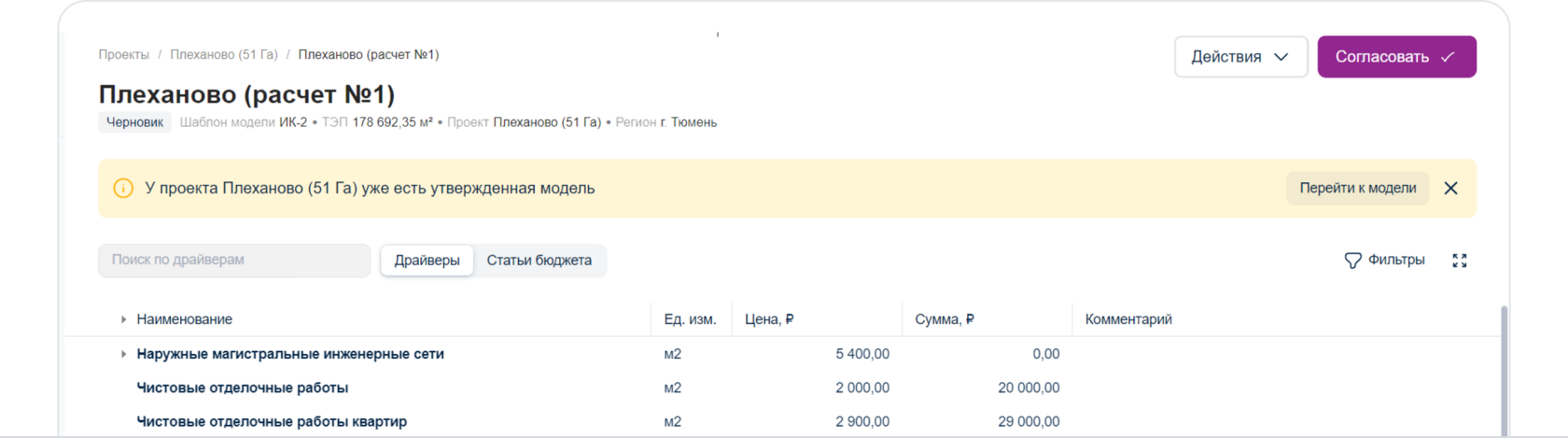Click the Черновик status badge
Viewport: 1568px width, 438px height.
pos(134,122)
